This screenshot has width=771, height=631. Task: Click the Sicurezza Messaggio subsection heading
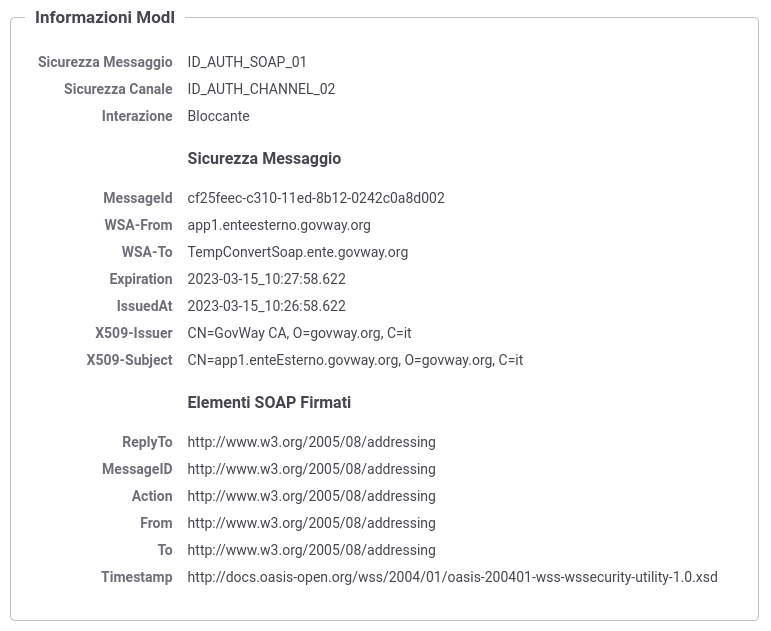tap(264, 158)
